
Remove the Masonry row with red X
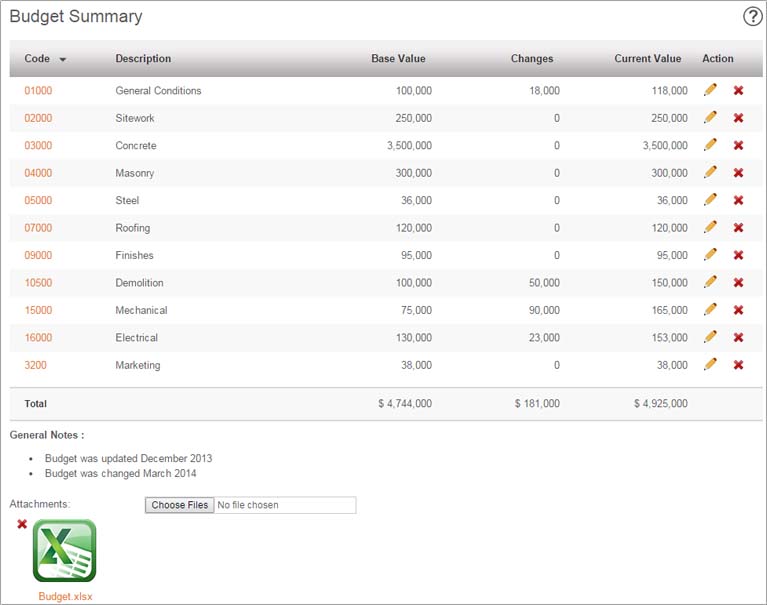click(x=739, y=173)
